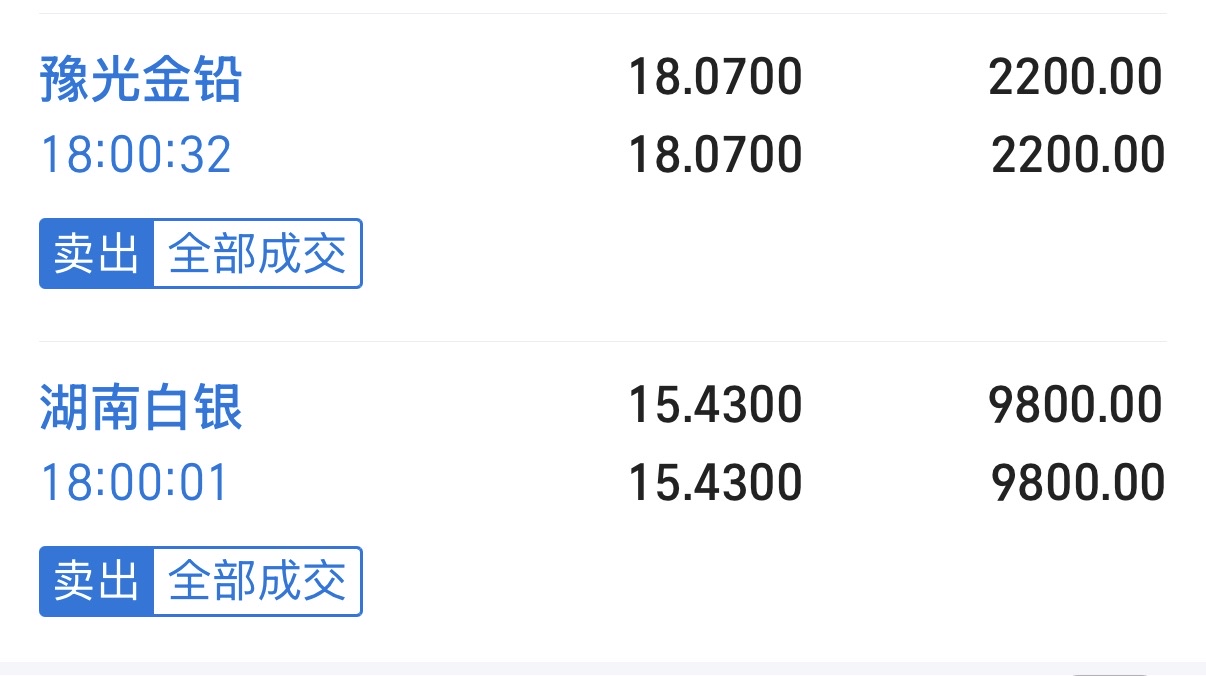The height and width of the screenshot is (676, 1206).
Task: Click the gray footer strip below the records
Action: (603, 669)
